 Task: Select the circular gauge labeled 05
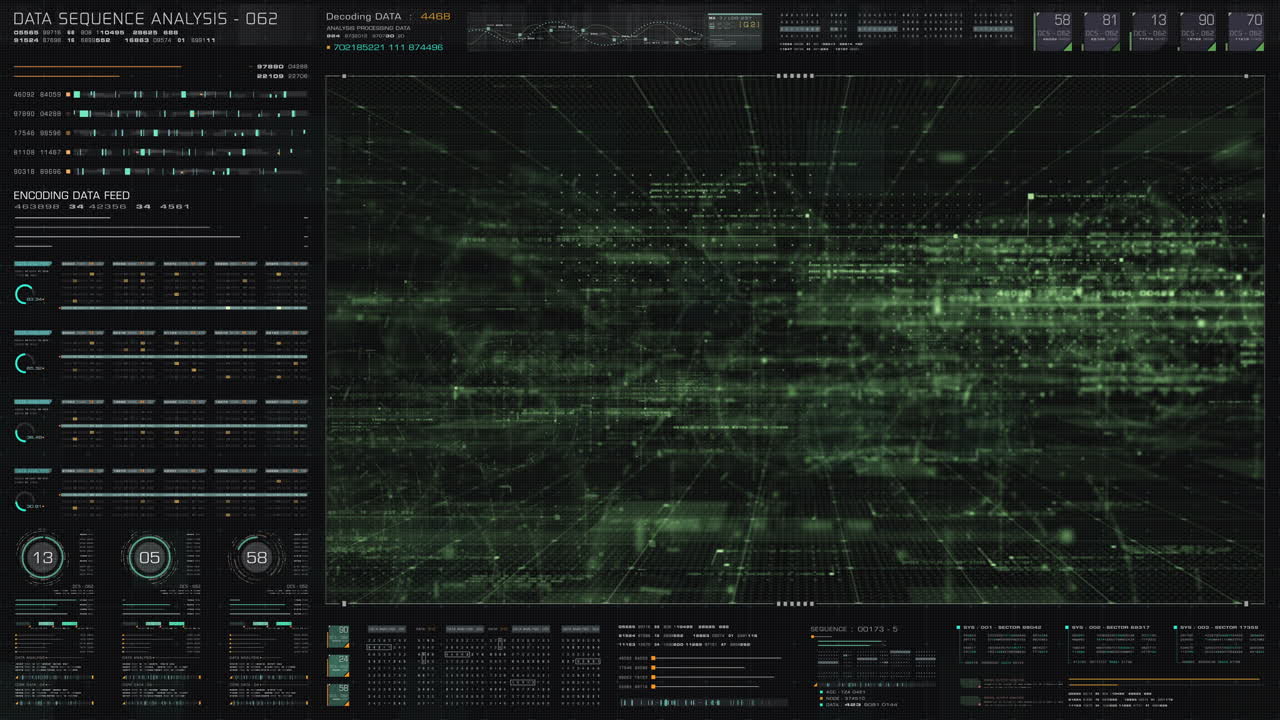pyautogui.click(x=148, y=557)
